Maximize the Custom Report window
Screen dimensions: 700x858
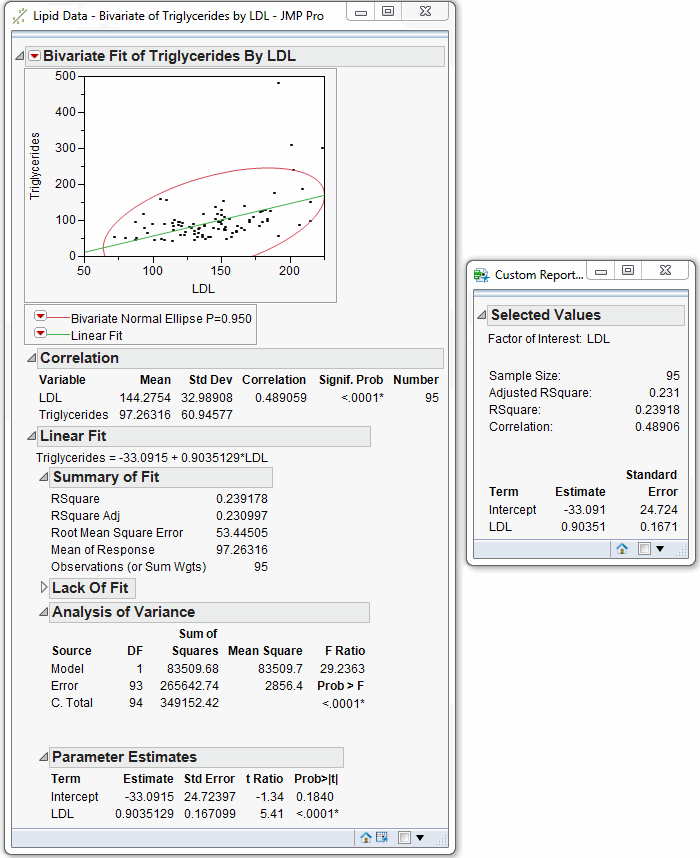tap(628, 271)
